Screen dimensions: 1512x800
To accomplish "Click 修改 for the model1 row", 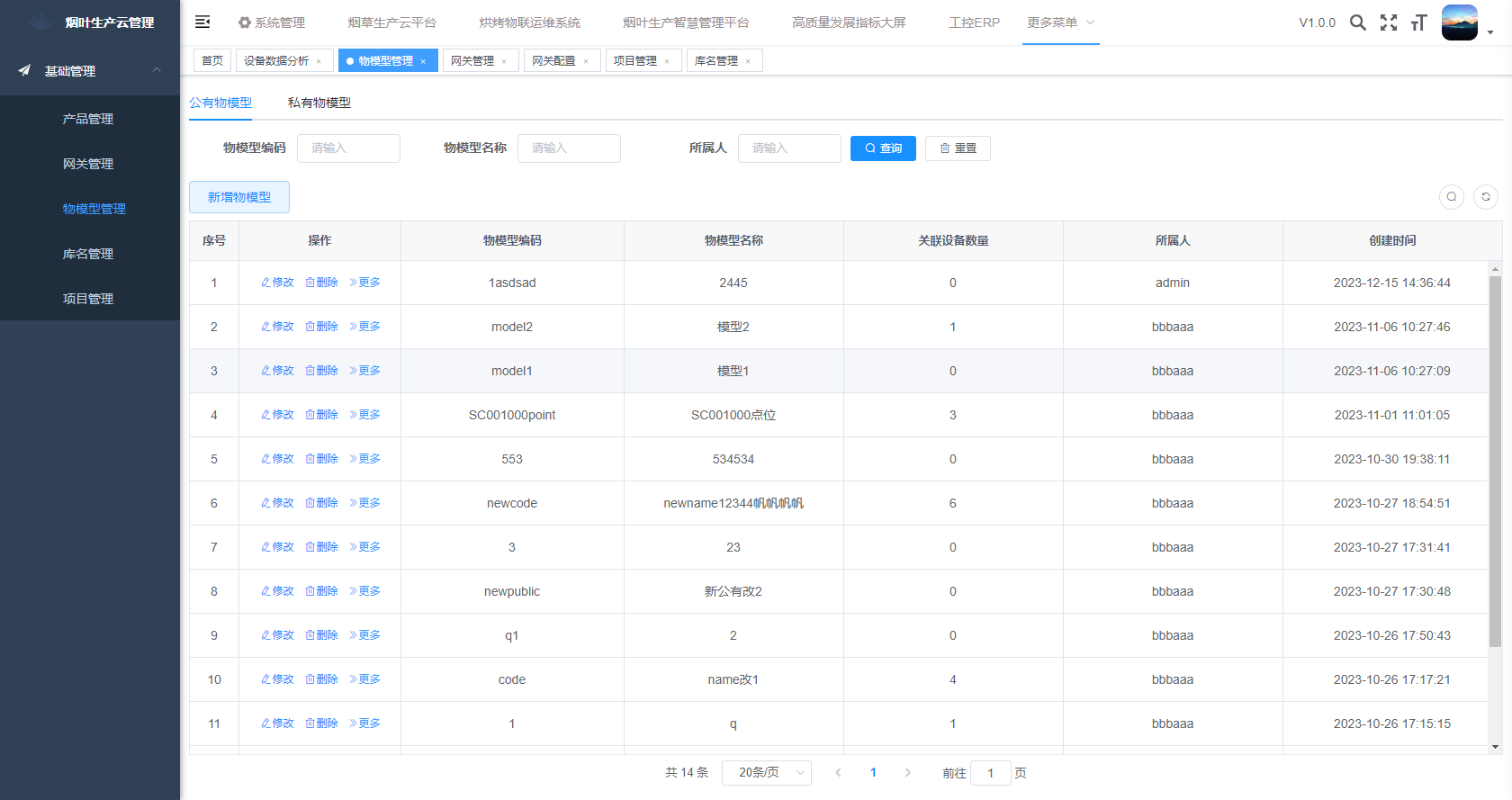I will tap(278, 371).
